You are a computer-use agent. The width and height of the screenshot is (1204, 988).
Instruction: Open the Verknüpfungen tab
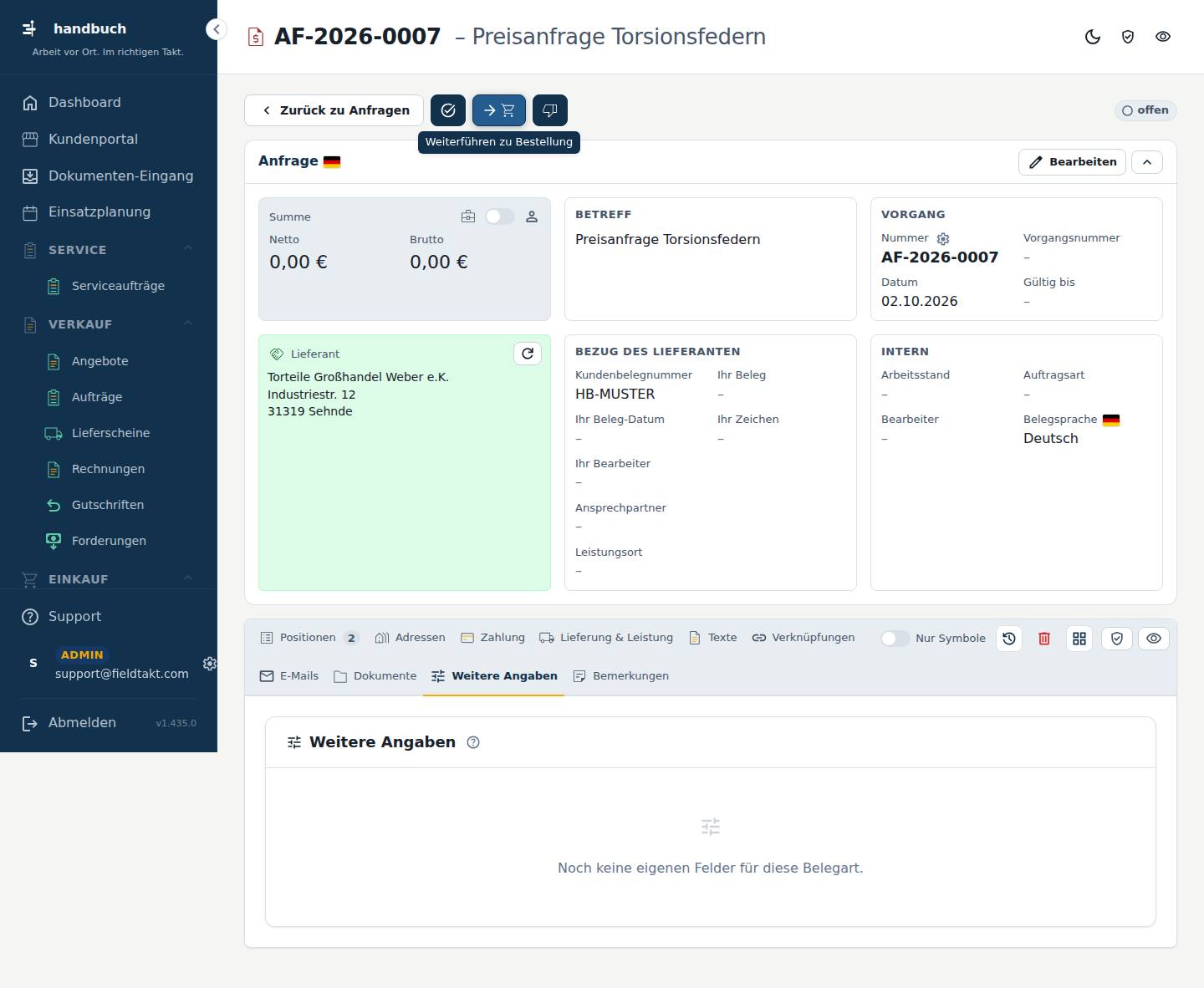click(x=804, y=638)
